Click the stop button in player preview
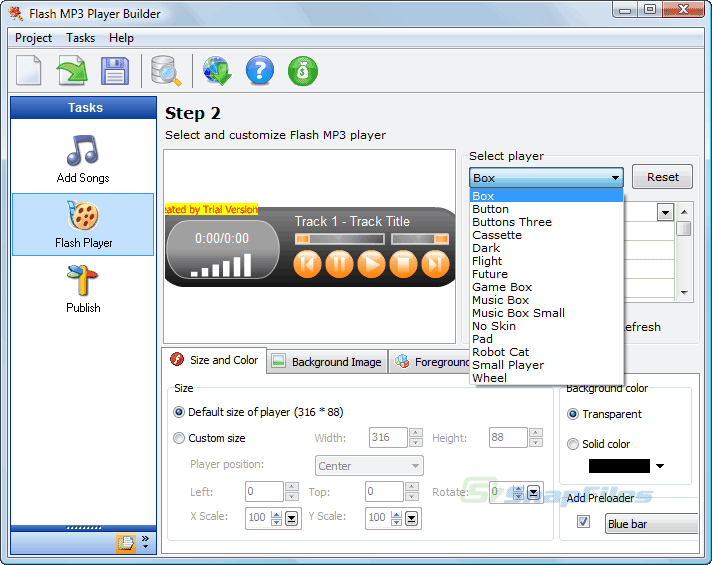 403,264
